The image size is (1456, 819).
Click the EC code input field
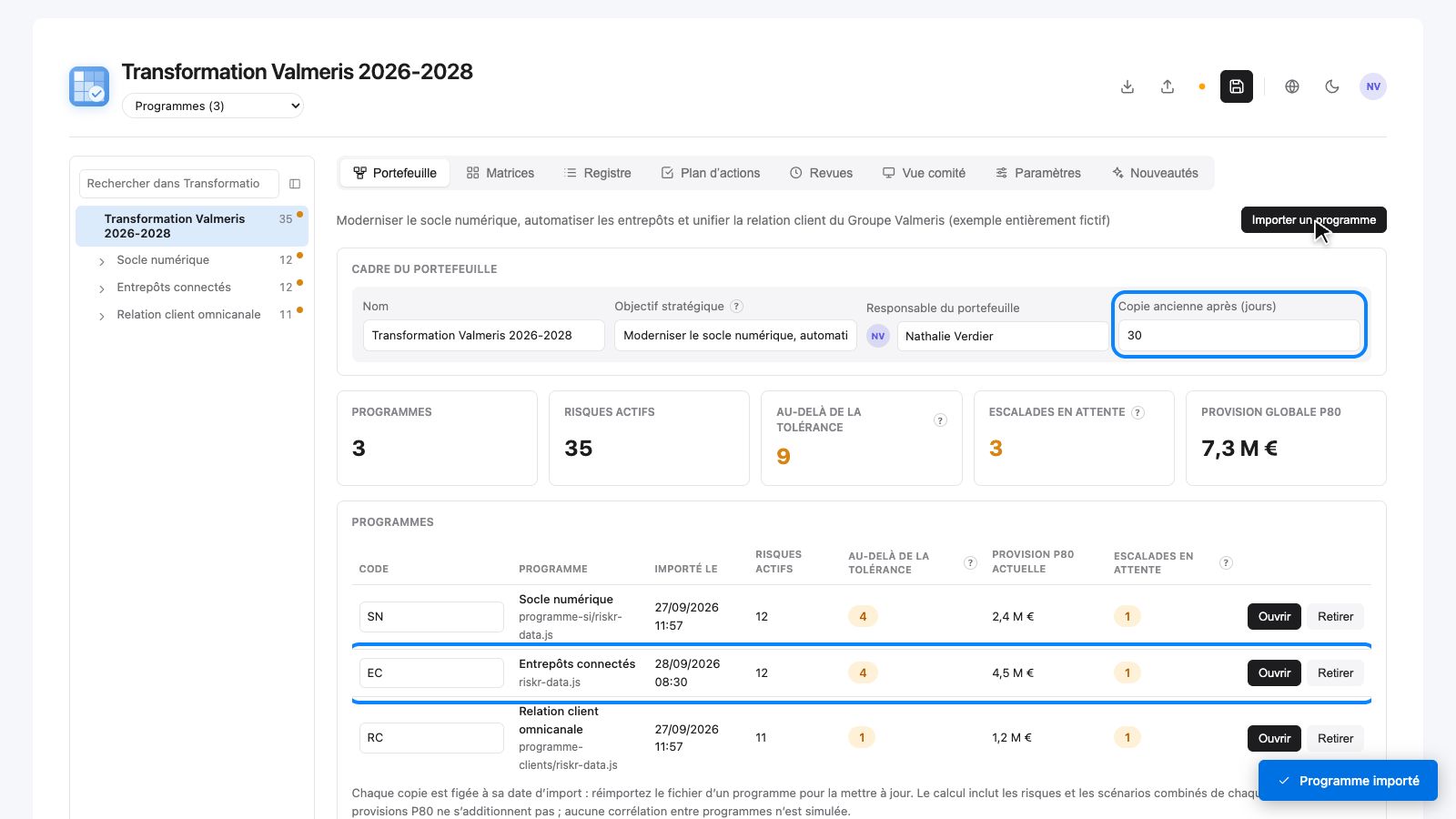(431, 672)
